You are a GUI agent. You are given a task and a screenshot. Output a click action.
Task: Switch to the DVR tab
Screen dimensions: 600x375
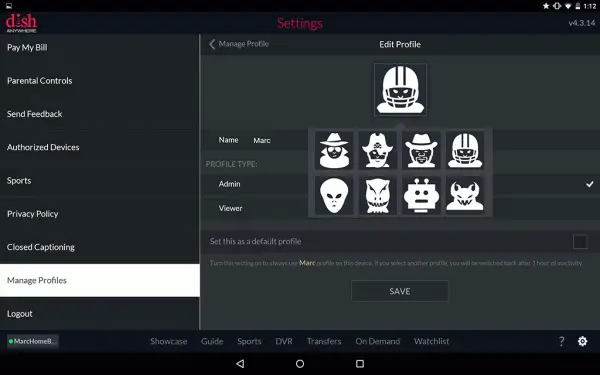point(284,341)
